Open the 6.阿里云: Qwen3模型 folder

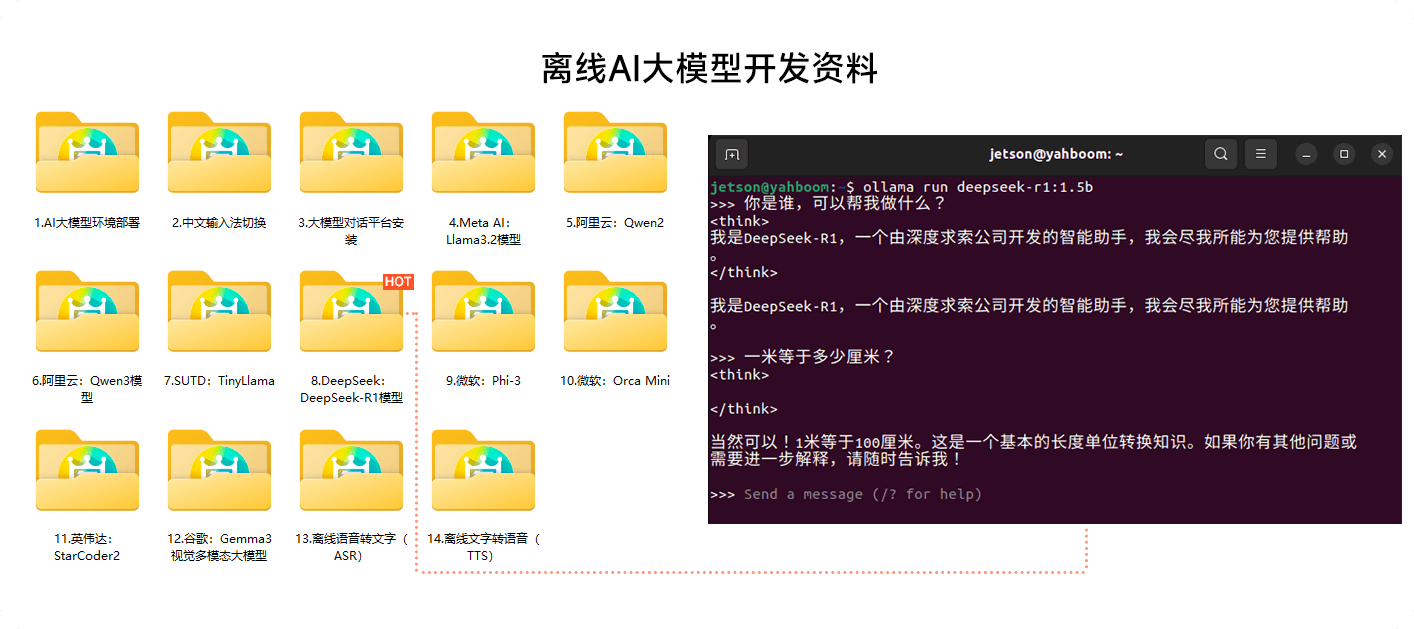87,311
